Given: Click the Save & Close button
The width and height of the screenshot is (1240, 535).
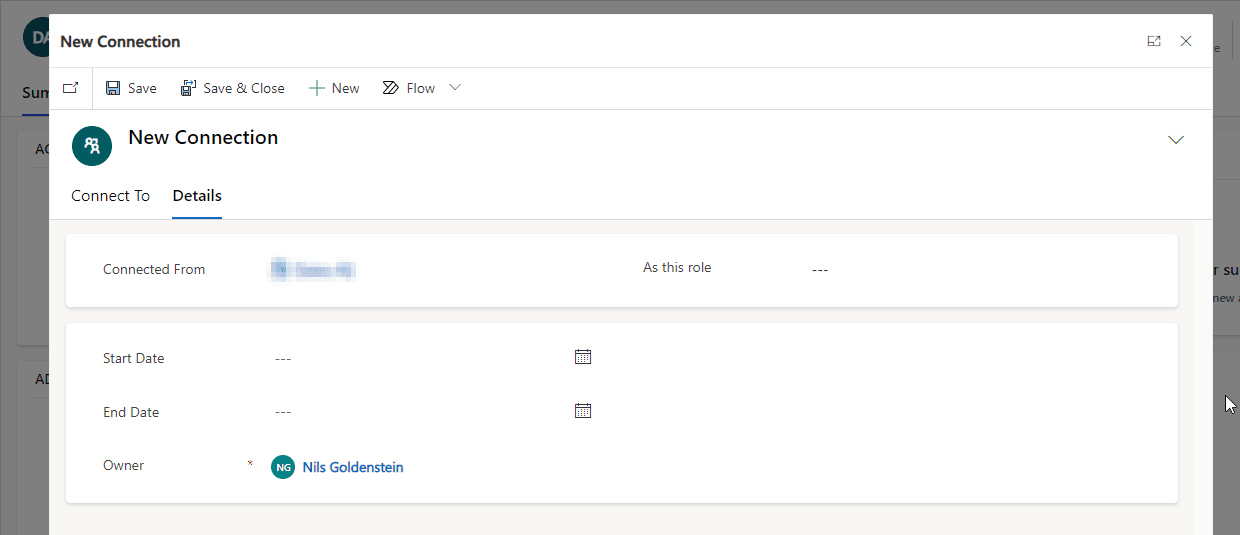Looking at the screenshot, I should click(x=232, y=88).
